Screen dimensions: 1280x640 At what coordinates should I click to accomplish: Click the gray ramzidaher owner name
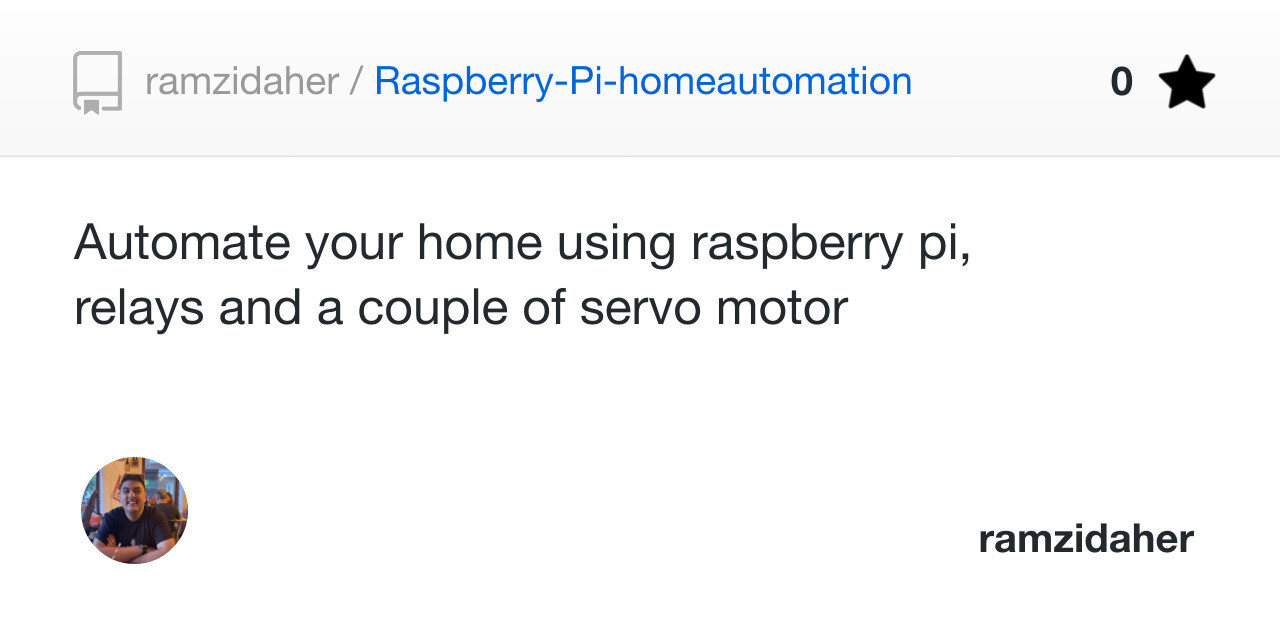[242, 81]
